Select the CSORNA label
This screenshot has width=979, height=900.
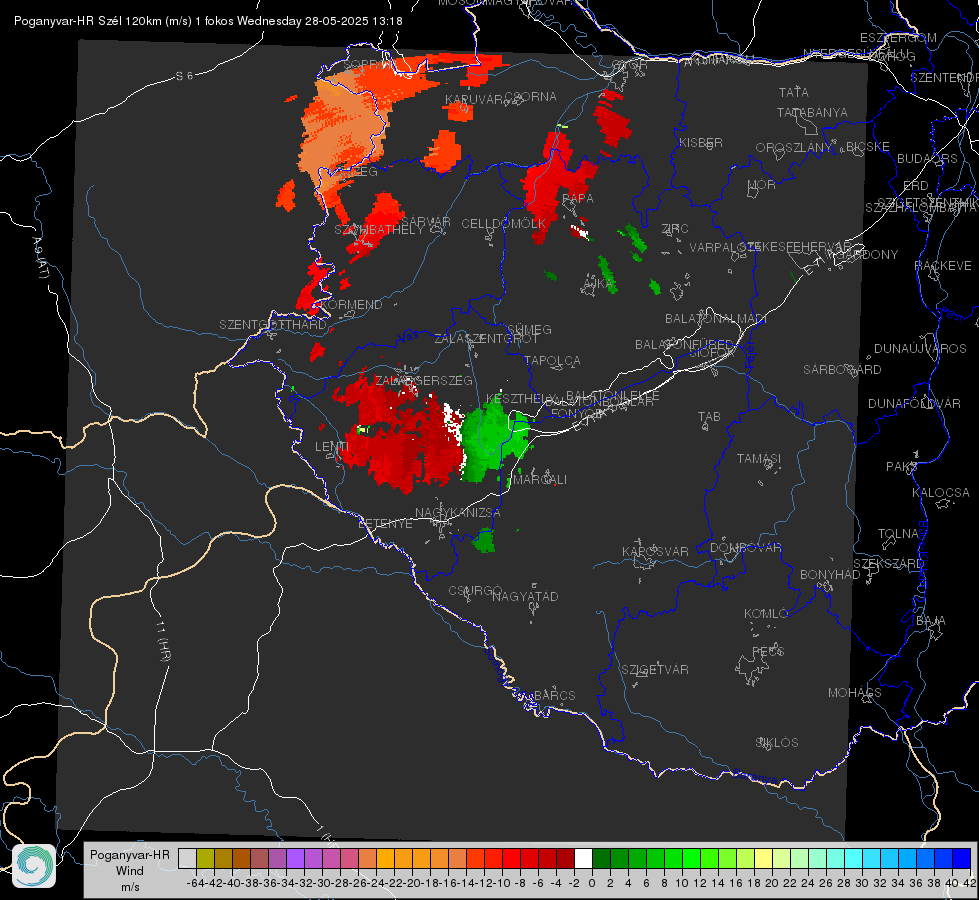[x=530, y=97]
